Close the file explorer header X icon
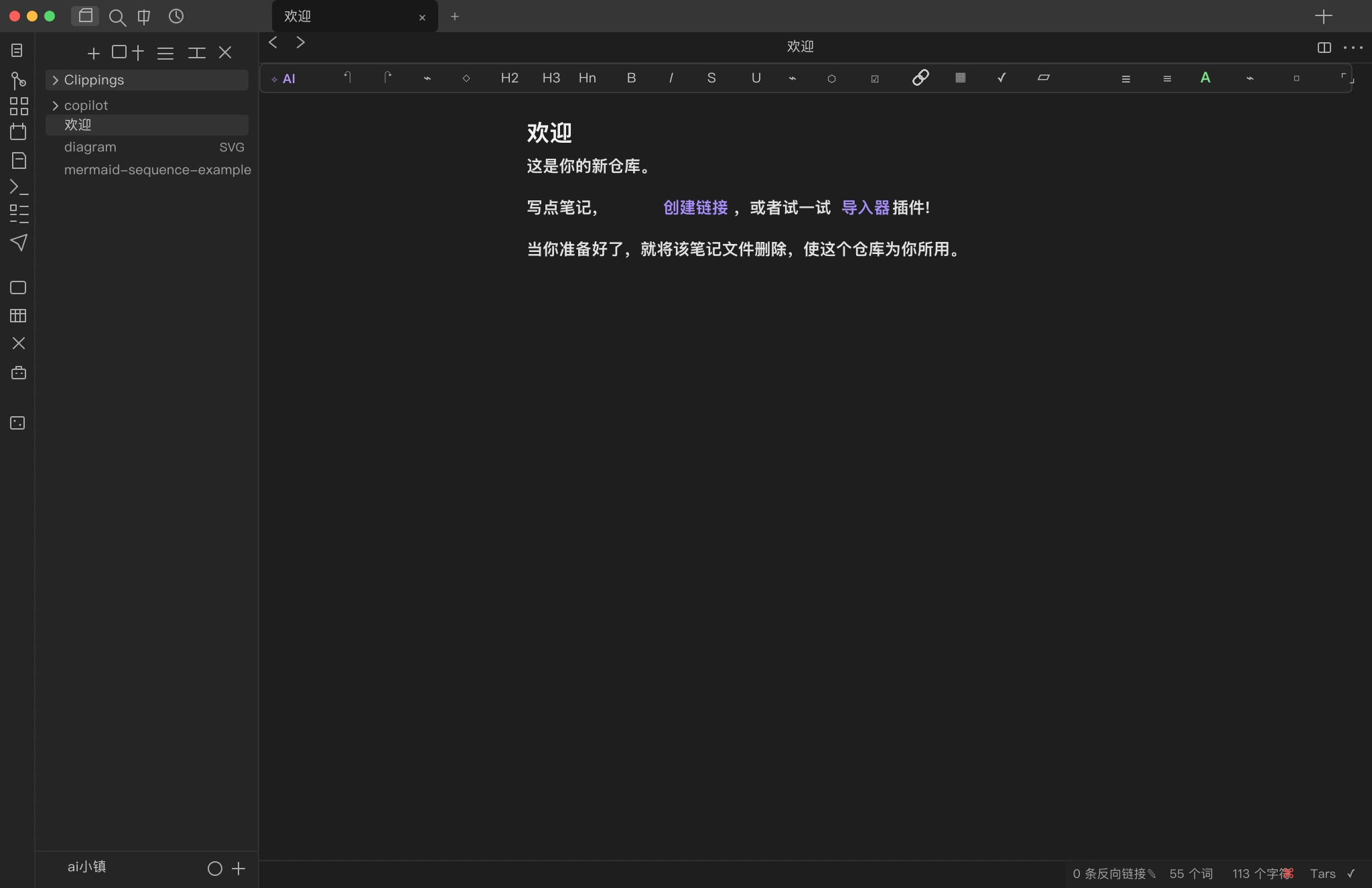This screenshot has height=888, width=1372. click(x=225, y=52)
